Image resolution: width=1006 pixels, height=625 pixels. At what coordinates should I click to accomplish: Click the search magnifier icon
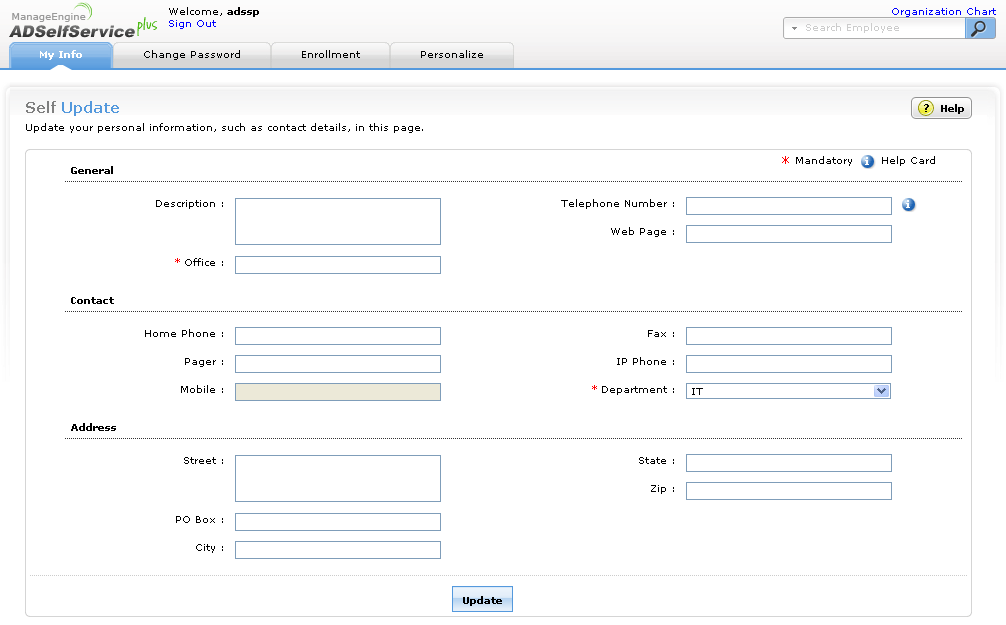point(980,28)
